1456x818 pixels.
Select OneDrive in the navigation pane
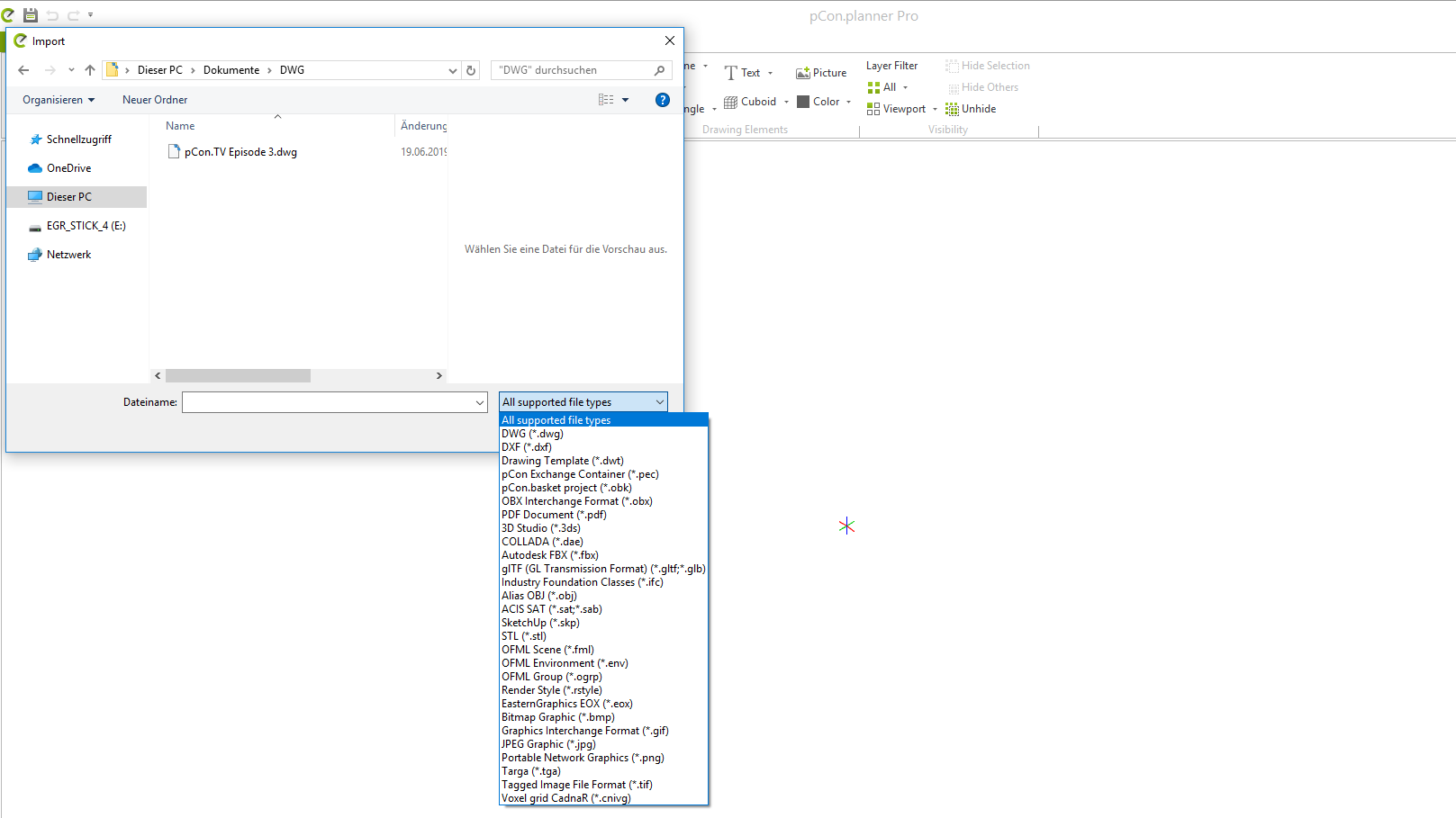(x=68, y=168)
